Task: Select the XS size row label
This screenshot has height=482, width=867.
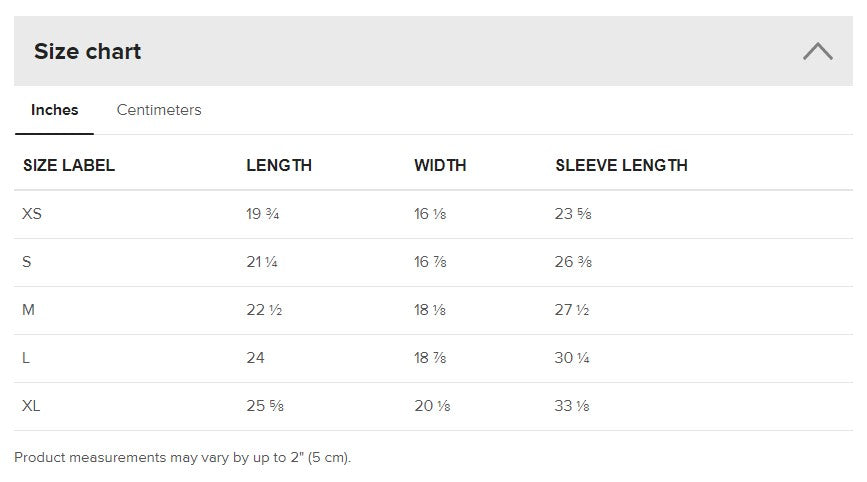Action: 32,214
